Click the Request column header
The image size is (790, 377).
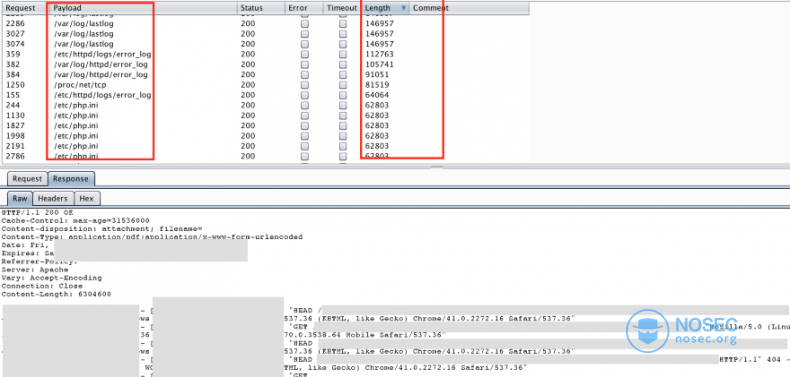pyautogui.click(x=26, y=8)
